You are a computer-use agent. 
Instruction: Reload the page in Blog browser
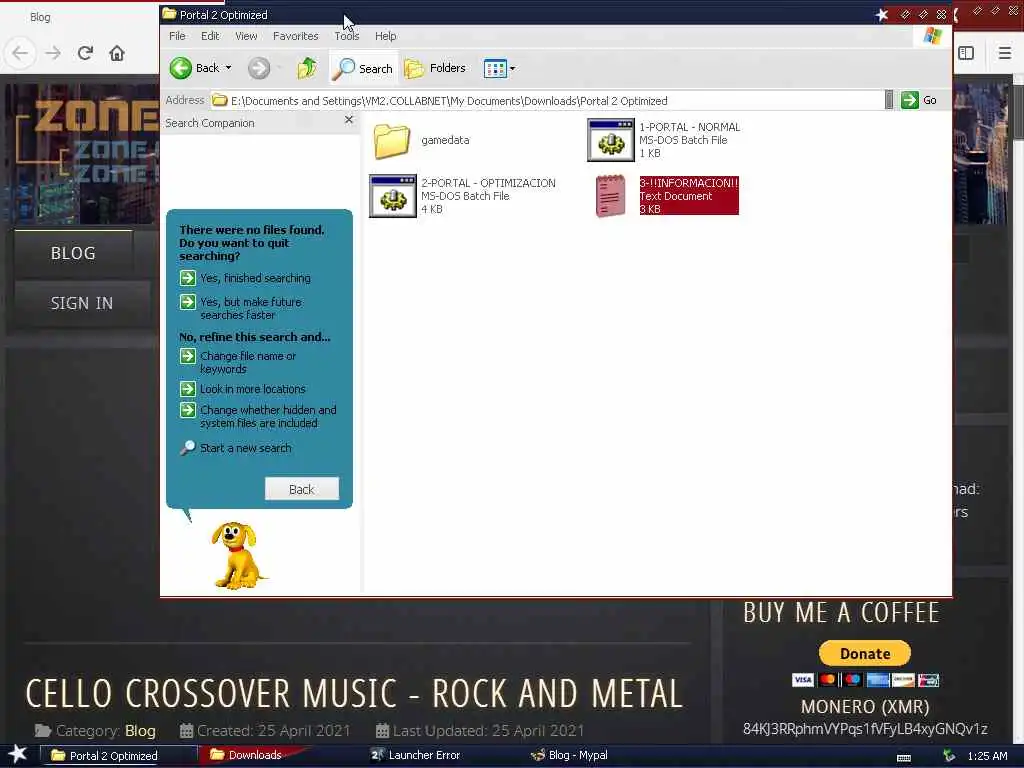coord(85,53)
